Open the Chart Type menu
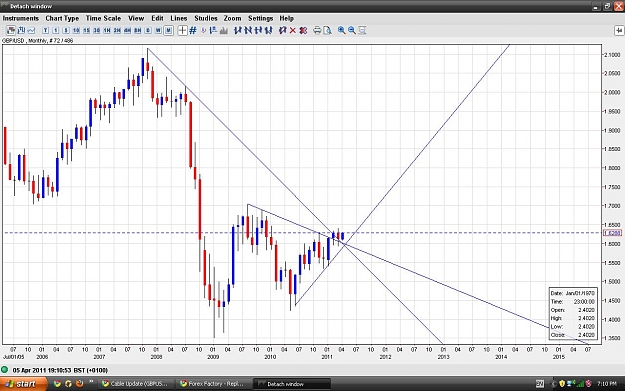 pos(62,18)
